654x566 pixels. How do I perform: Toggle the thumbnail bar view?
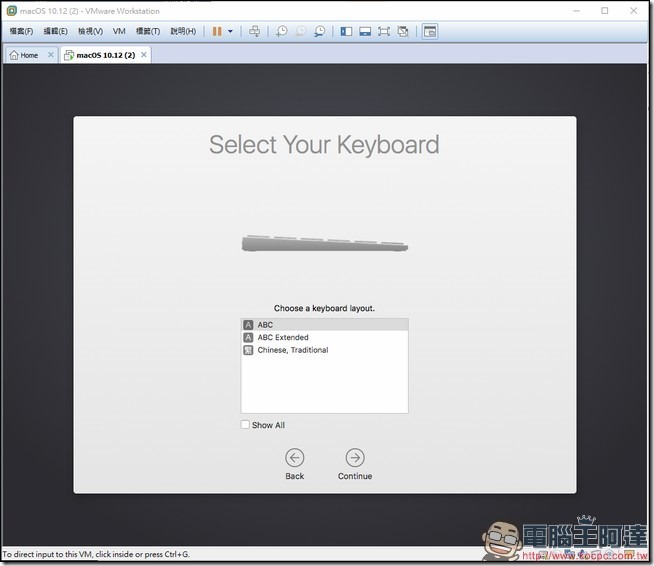coord(365,31)
